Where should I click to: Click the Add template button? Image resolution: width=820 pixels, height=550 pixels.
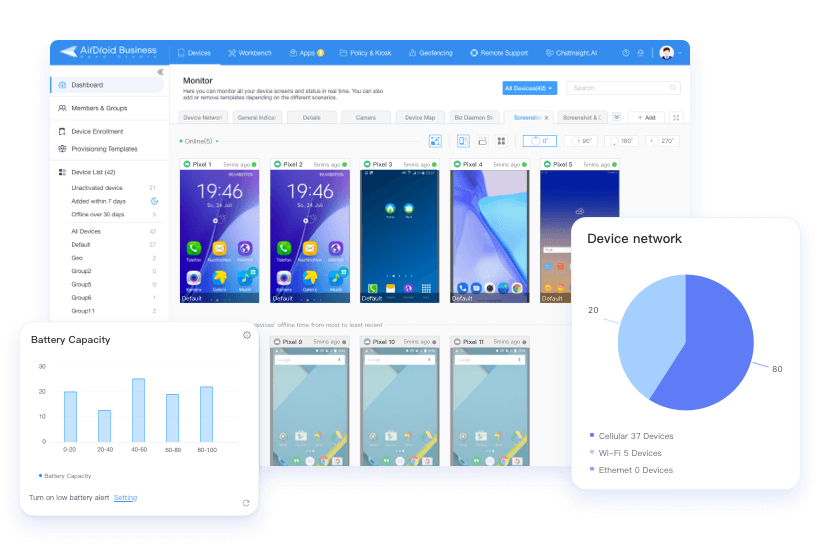tap(645, 117)
